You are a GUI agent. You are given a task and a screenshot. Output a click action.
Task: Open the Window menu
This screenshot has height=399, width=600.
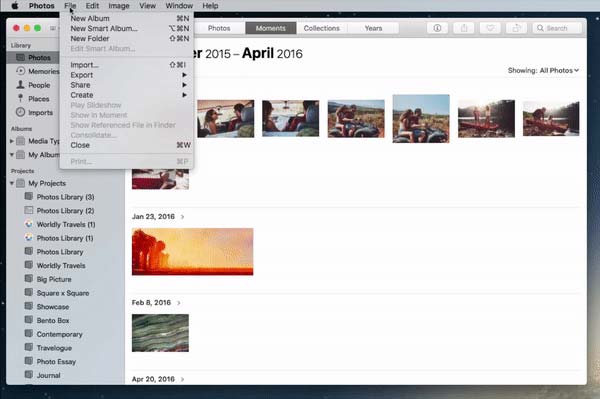coord(179,6)
